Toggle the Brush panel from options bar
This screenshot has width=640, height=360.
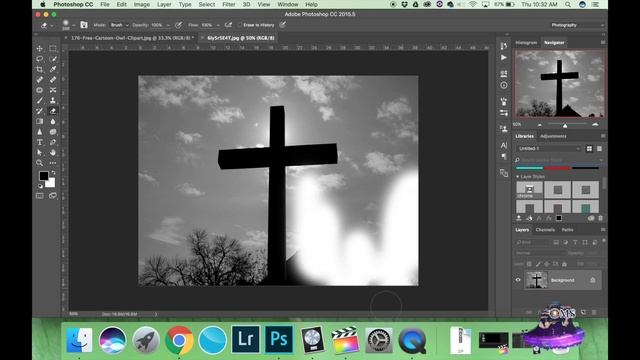(84, 25)
